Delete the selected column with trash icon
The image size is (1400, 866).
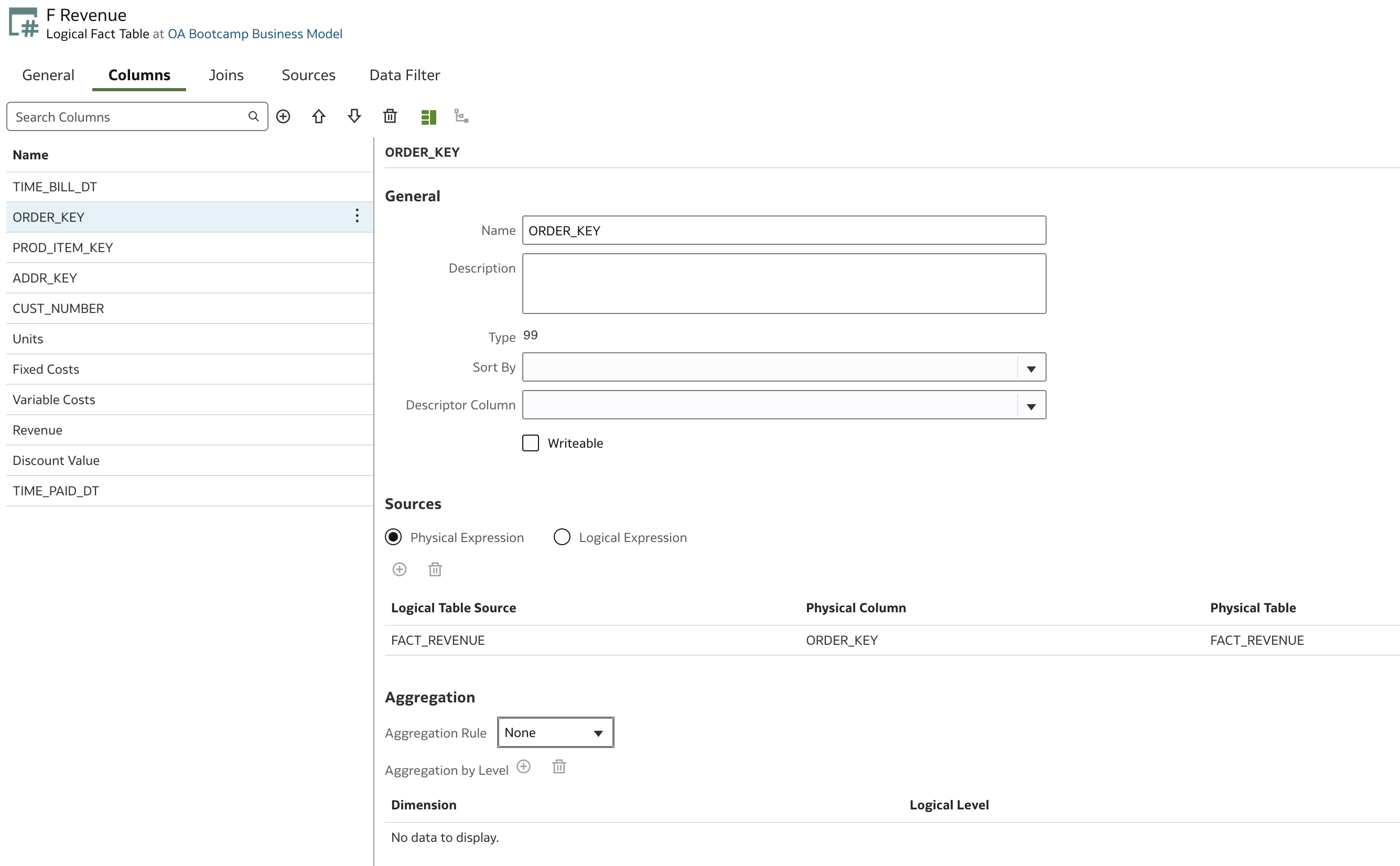(x=390, y=117)
